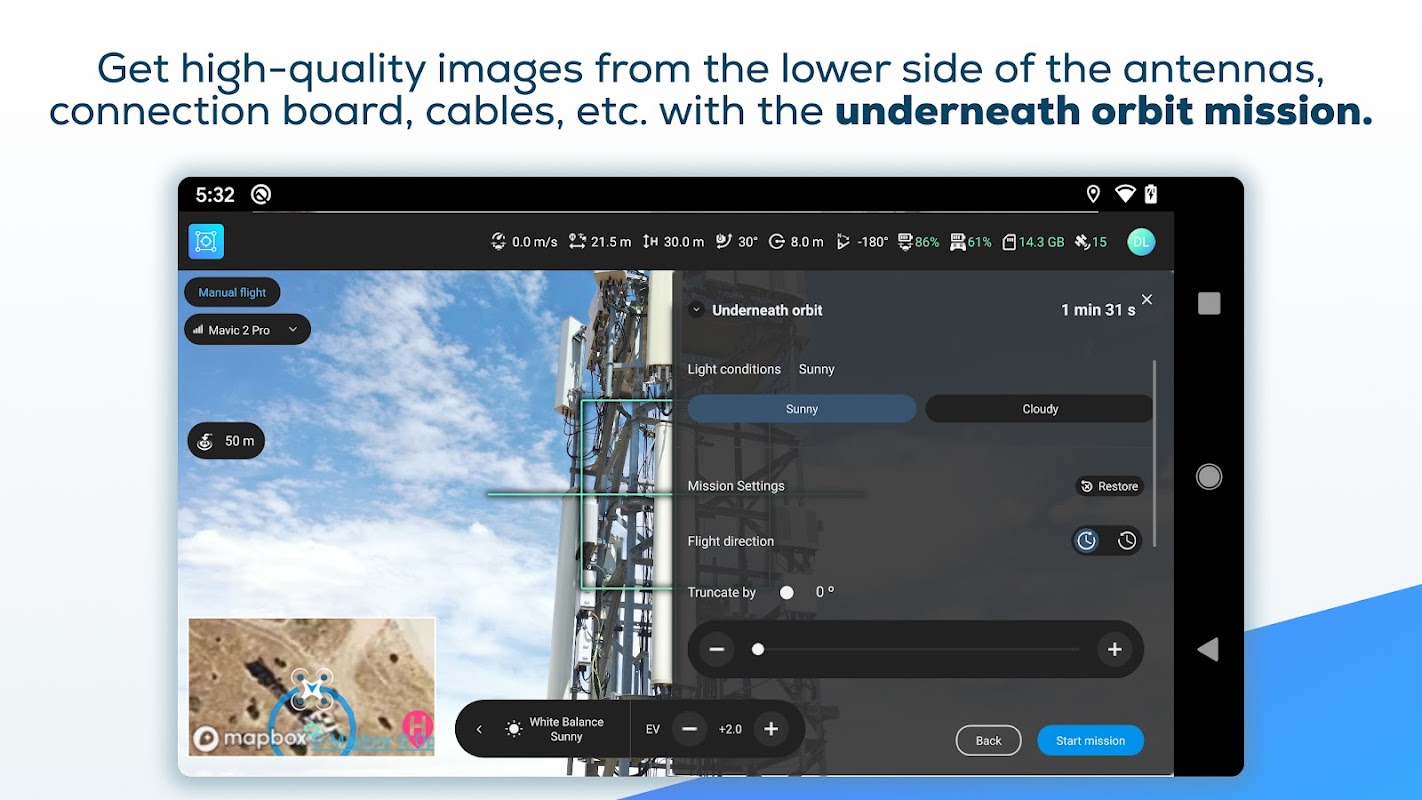1422x800 pixels.
Task: Increase truncate angle with plus button
Action: (1114, 650)
